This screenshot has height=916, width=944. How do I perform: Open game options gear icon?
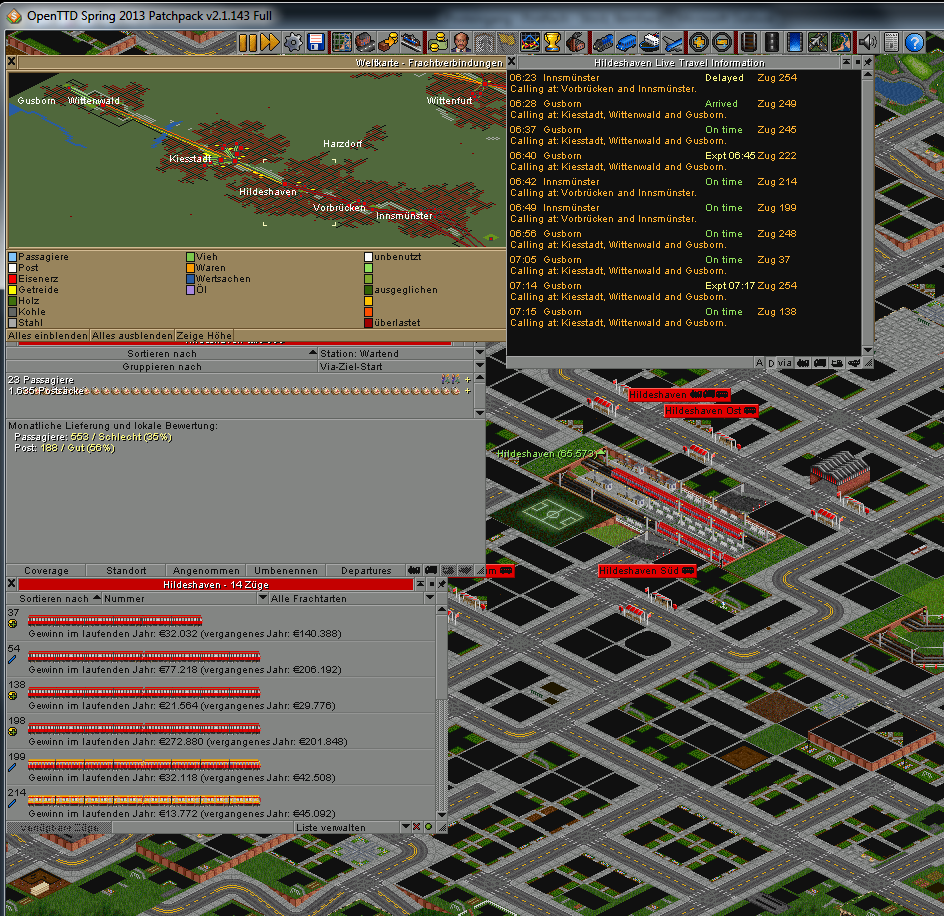pos(293,42)
